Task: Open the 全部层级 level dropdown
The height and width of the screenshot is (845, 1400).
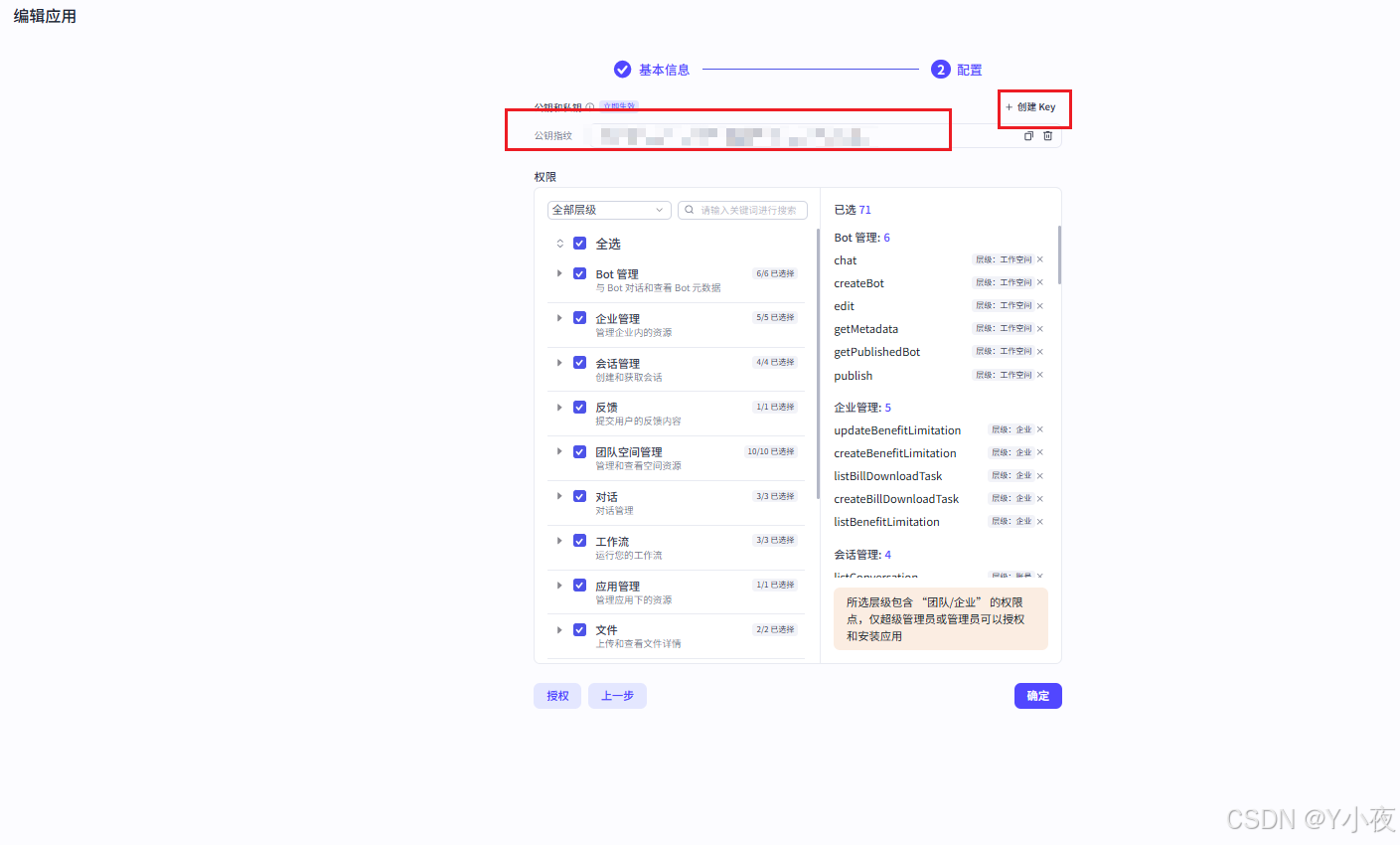Action: coord(608,209)
